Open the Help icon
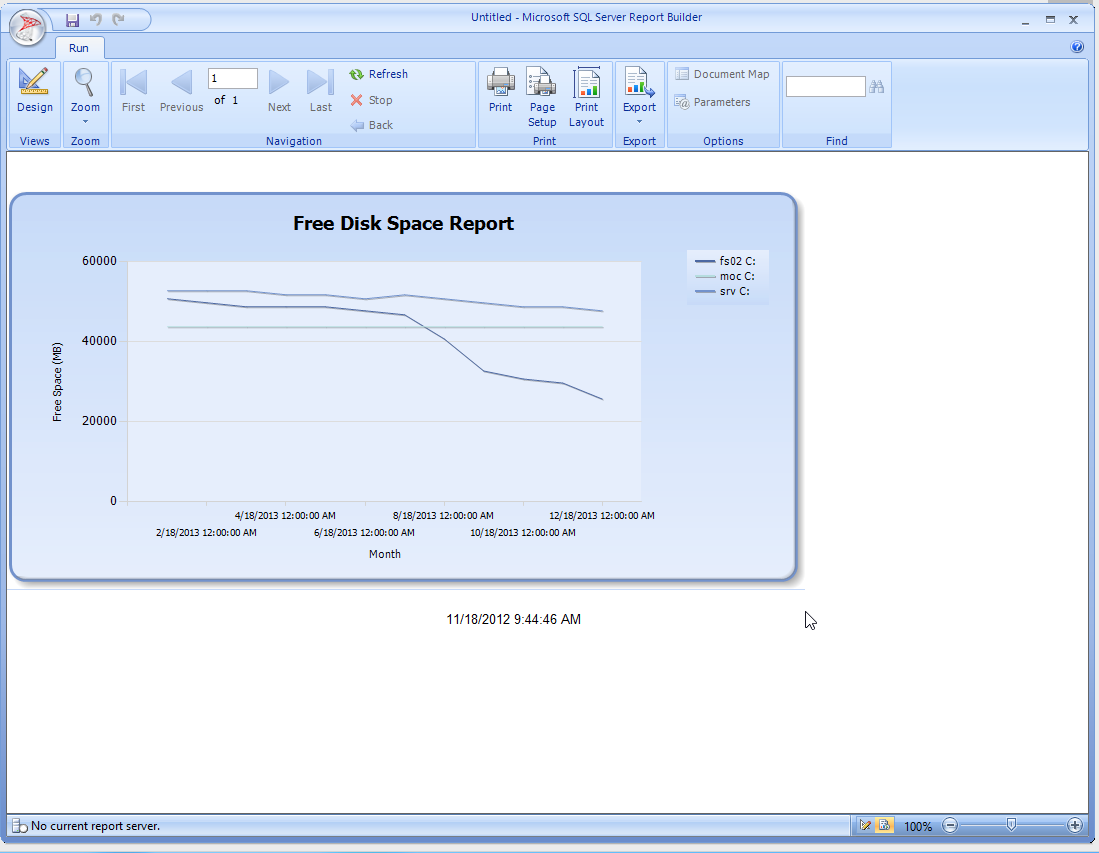This screenshot has width=1099, height=853. (x=1077, y=47)
